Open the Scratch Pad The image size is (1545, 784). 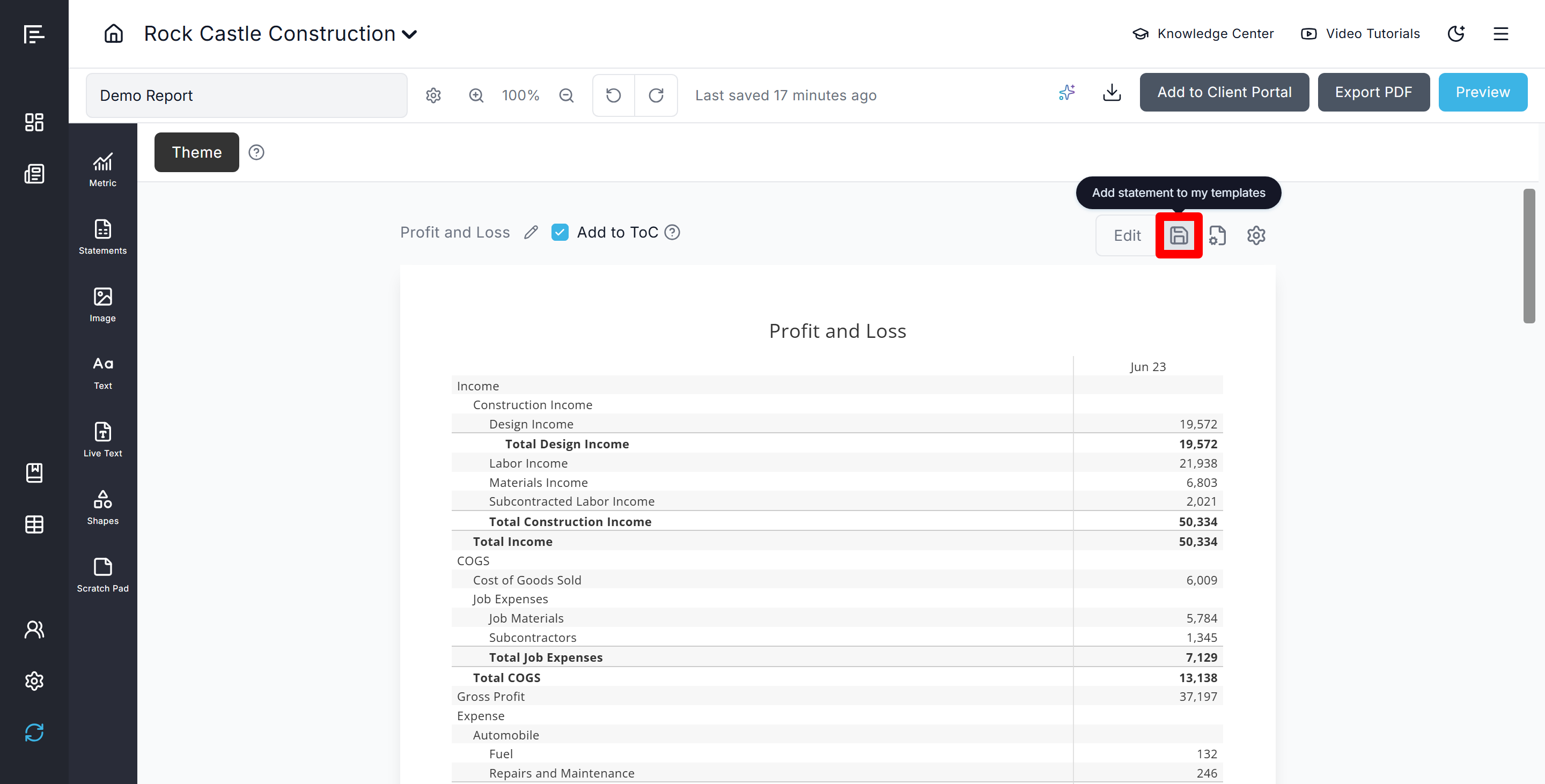point(102,575)
